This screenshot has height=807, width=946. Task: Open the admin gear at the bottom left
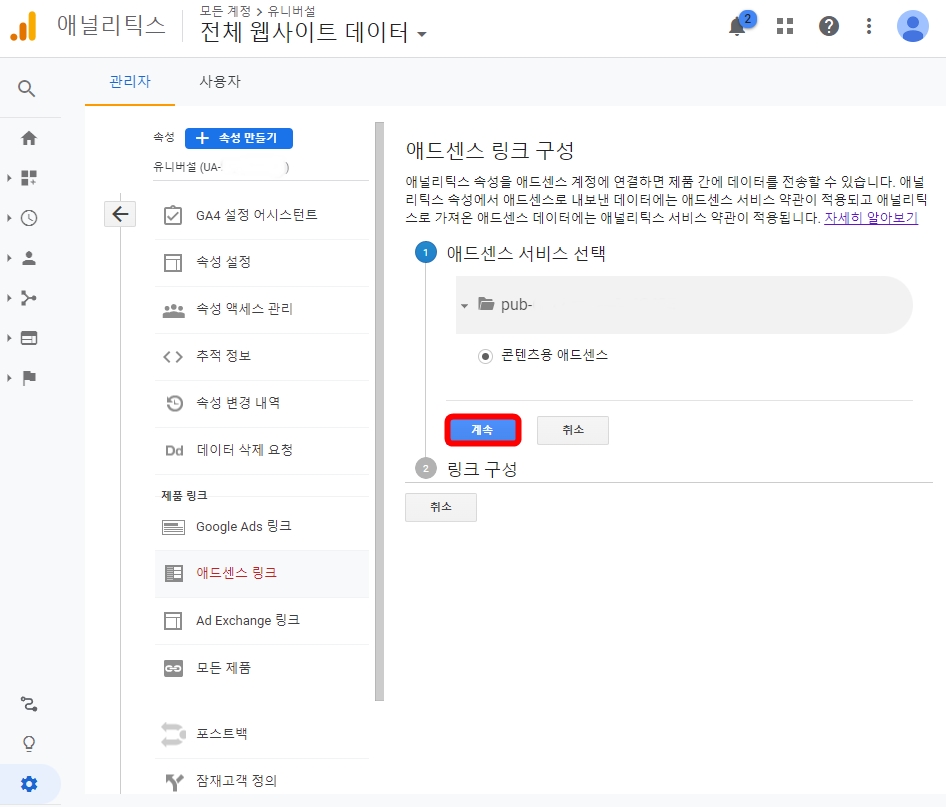[x=30, y=783]
